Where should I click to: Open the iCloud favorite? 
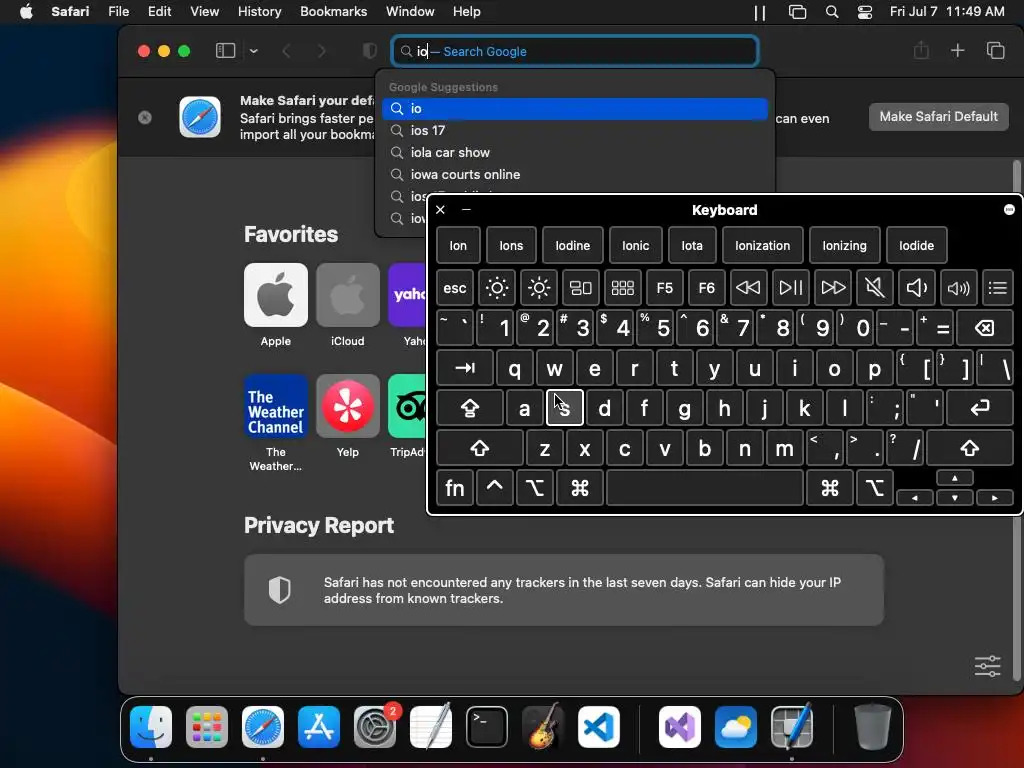[x=347, y=295]
